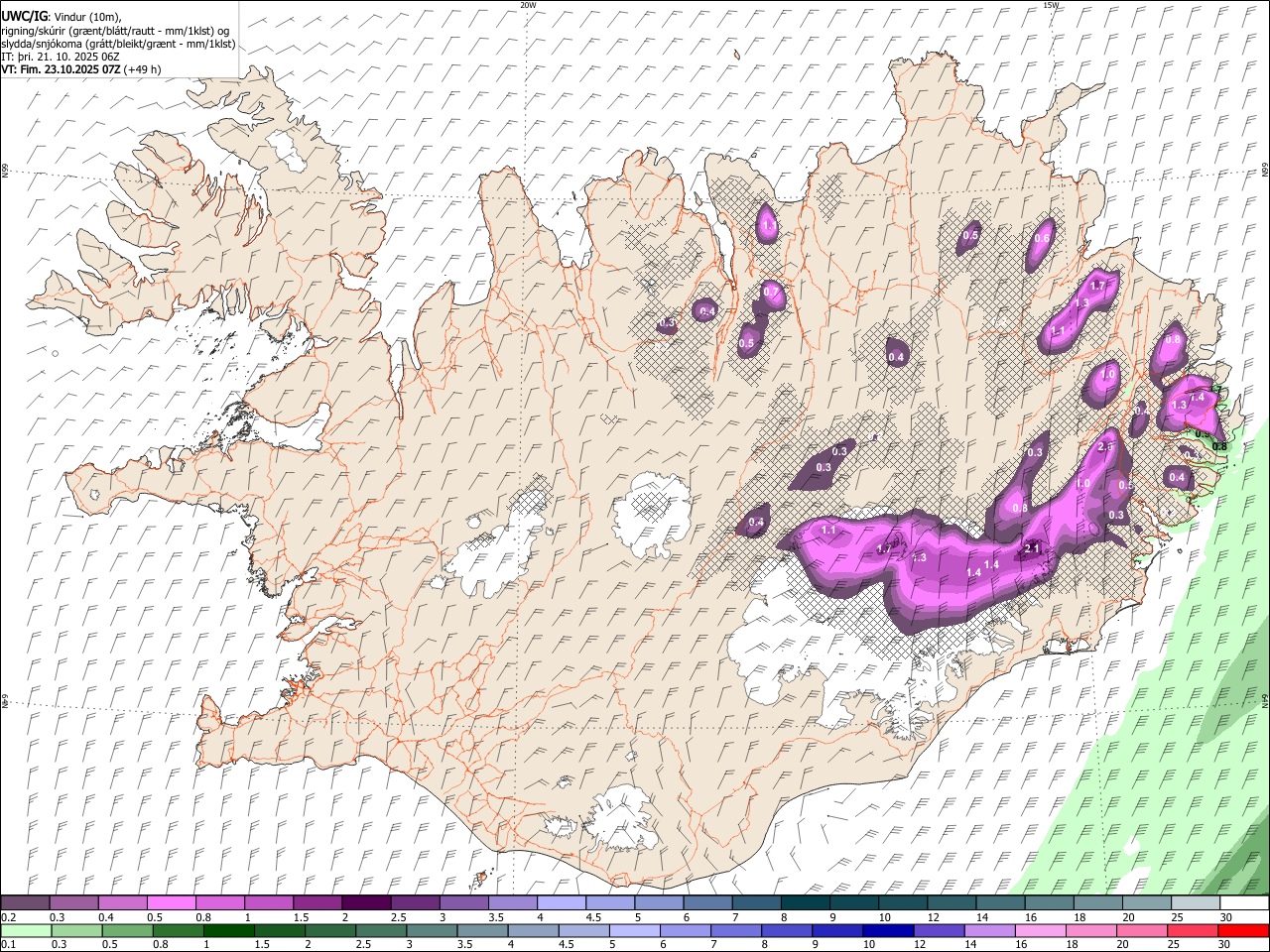The height and width of the screenshot is (952, 1270).
Task: Select the light gray 25 snow legend swatch
Action: [1194, 903]
